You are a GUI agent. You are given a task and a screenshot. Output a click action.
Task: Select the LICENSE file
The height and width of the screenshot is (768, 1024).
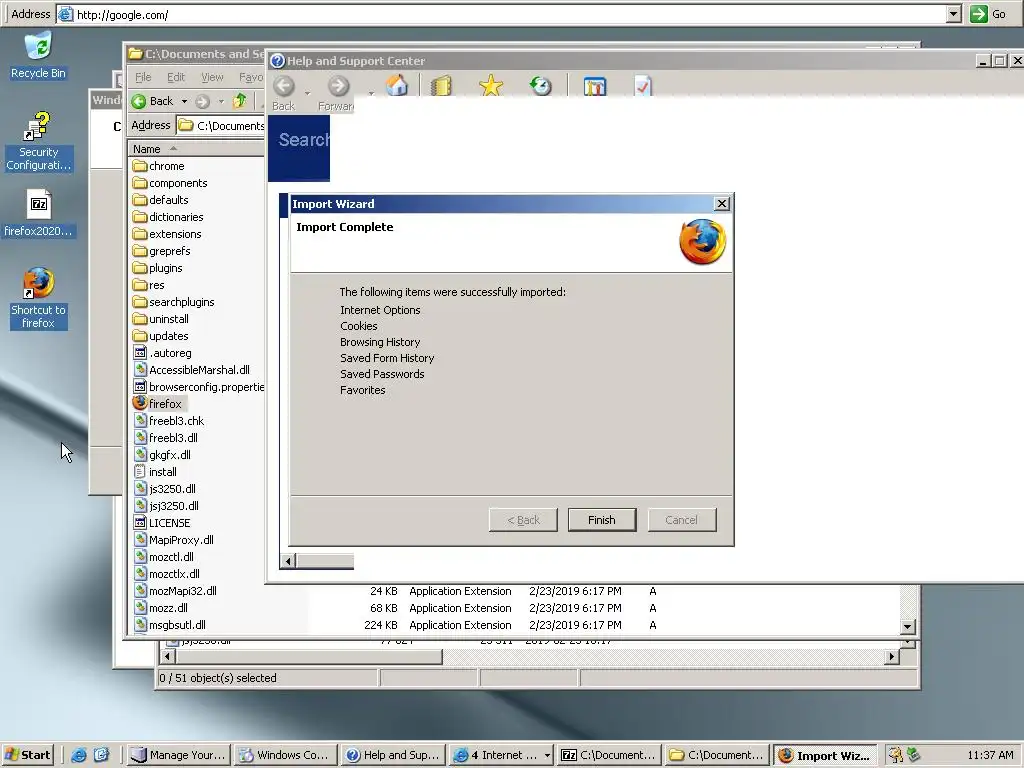(x=162, y=522)
